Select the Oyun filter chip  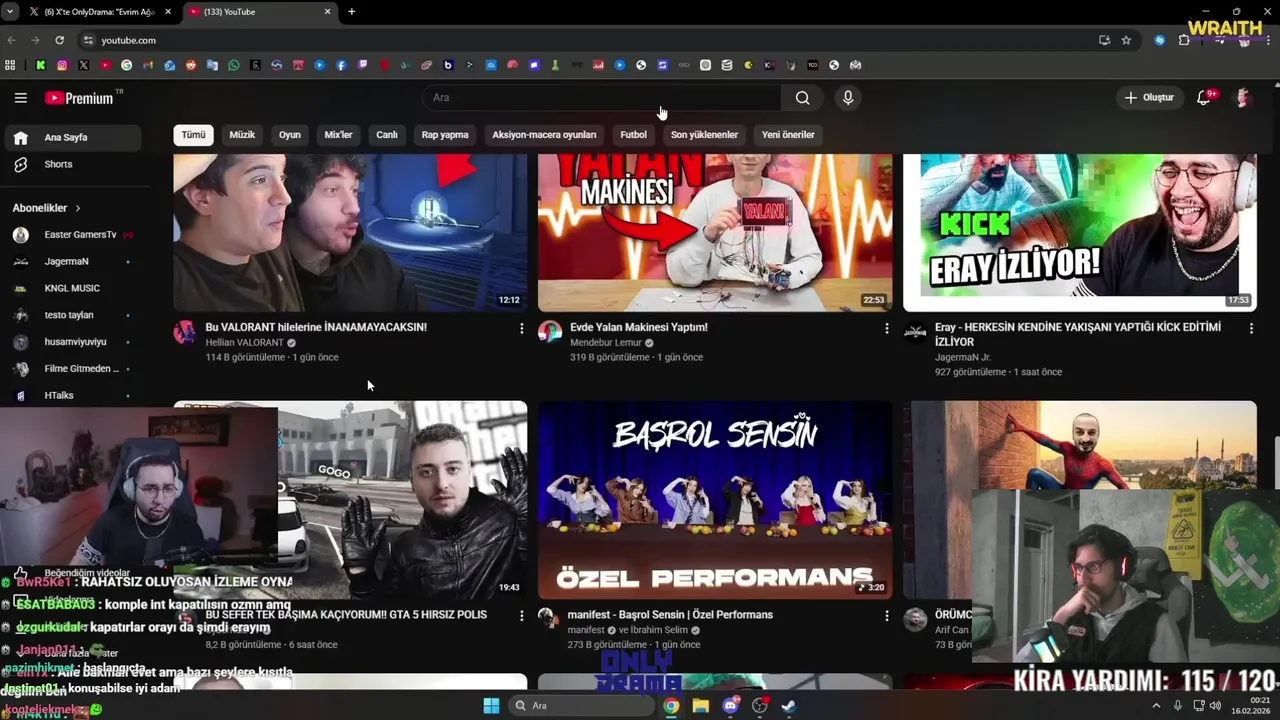click(x=290, y=135)
